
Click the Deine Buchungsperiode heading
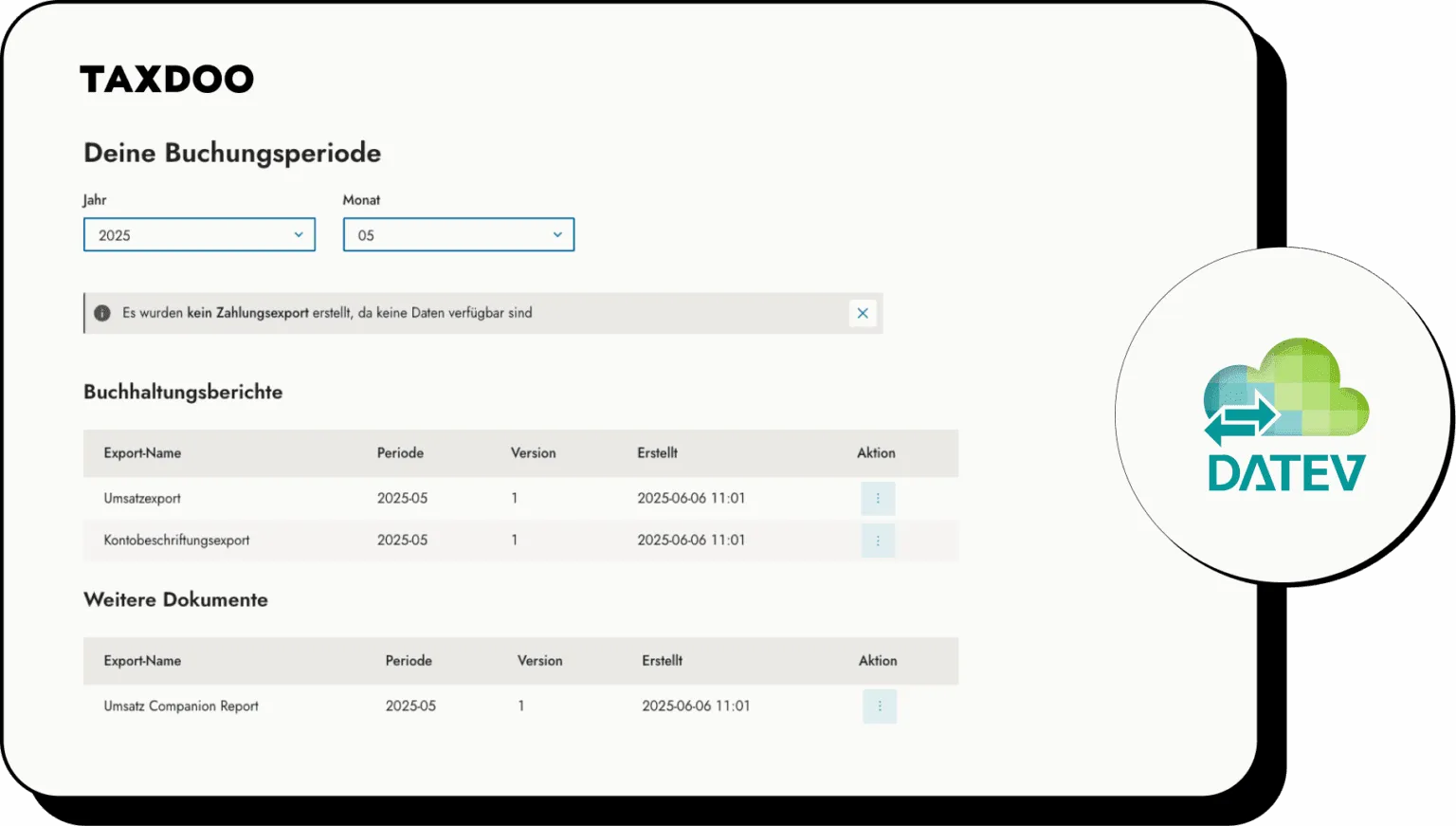click(232, 153)
